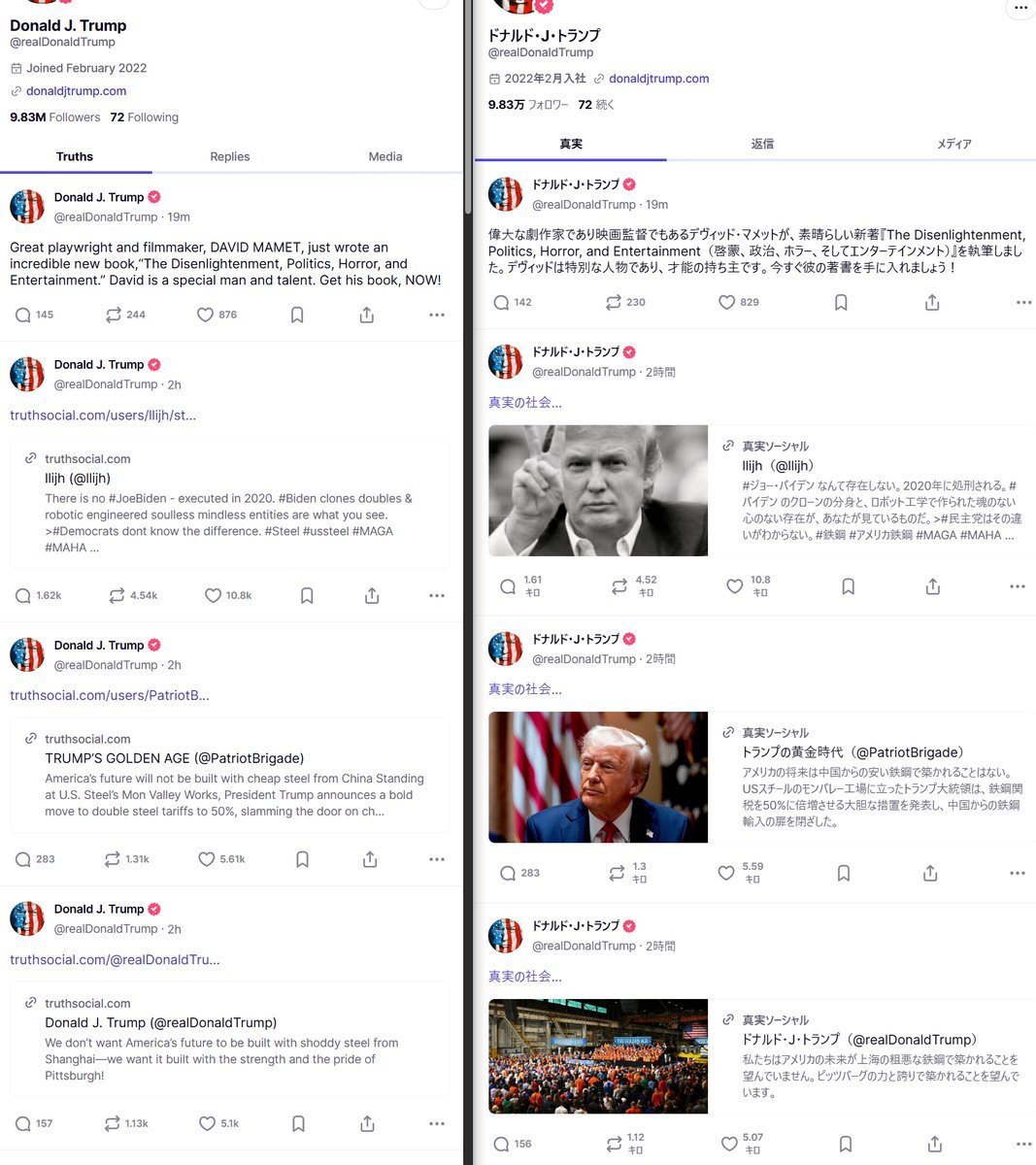Share the English TRUMP'S GOLDEN AGE post

coord(370,859)
